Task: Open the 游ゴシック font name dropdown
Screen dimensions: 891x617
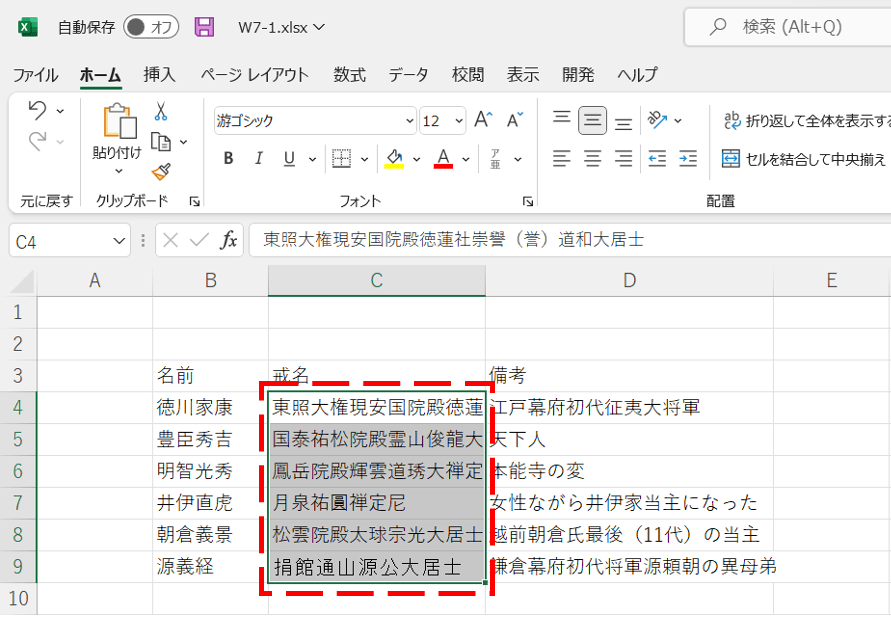Action: [409, 120]
